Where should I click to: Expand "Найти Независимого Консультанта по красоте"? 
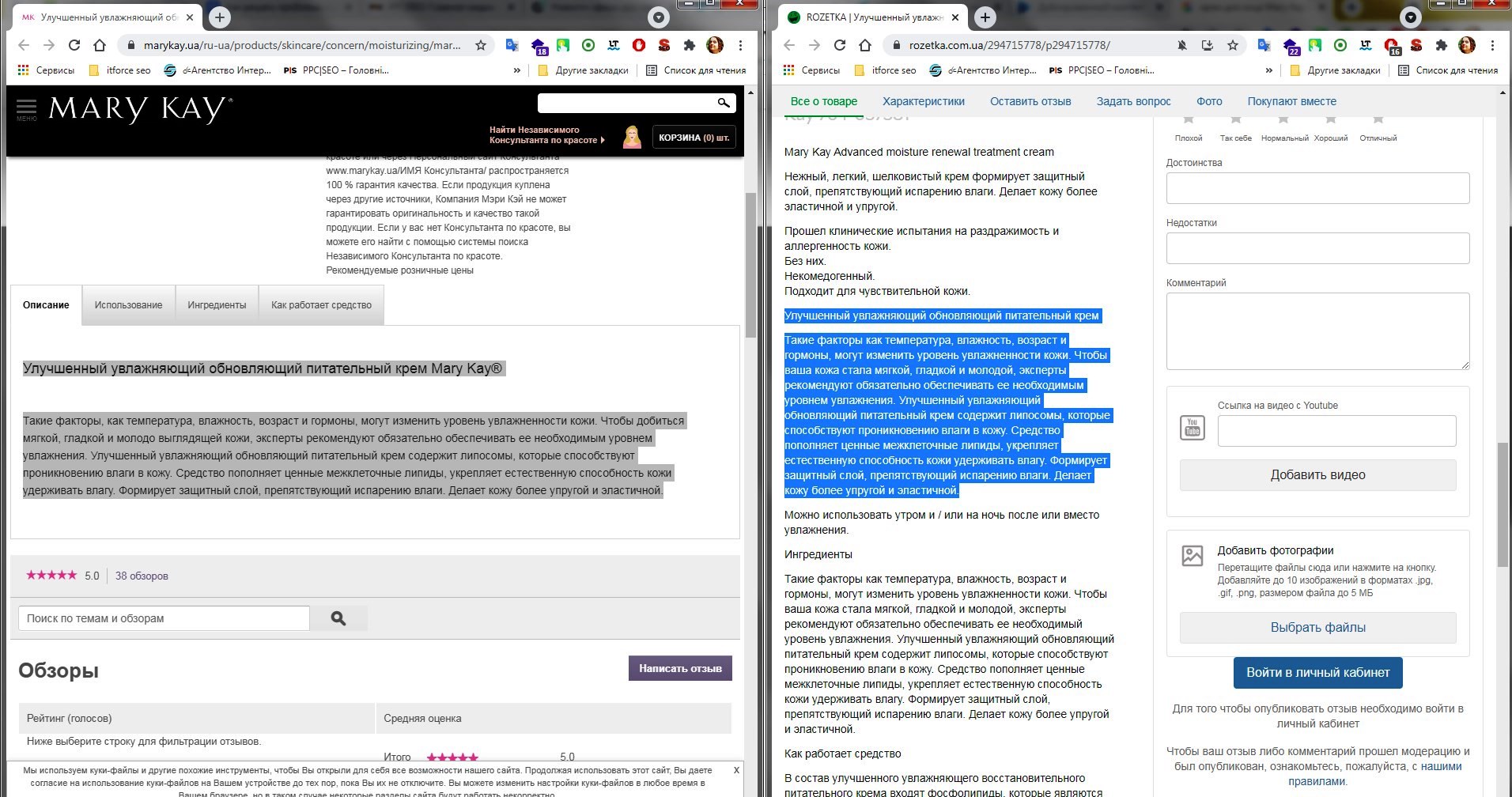click(x=546, y=135)
